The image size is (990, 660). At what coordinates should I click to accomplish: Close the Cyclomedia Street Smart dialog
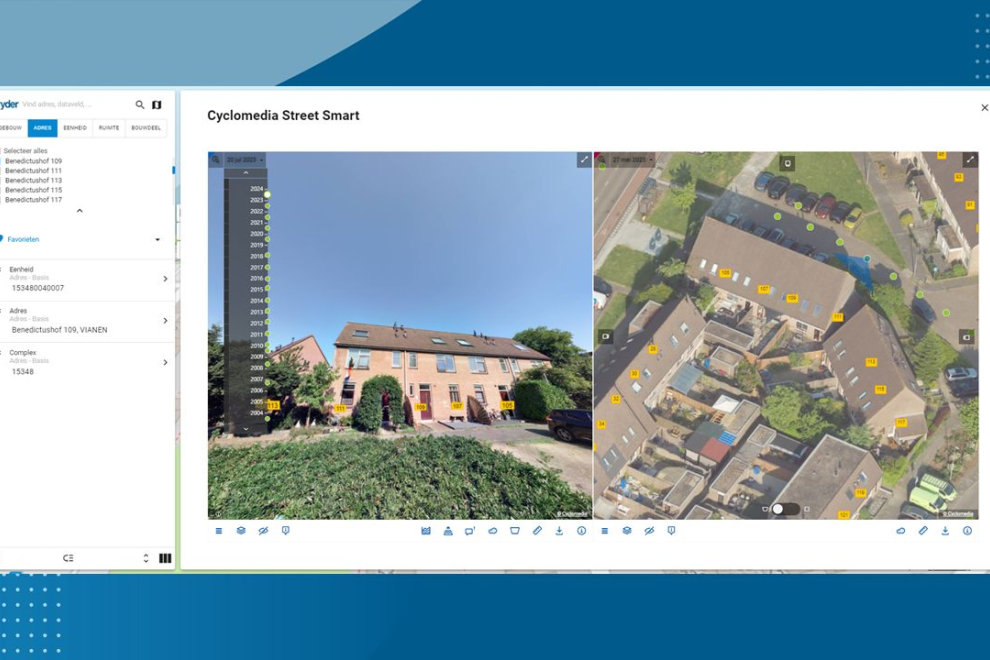click(x=984, y=108)
